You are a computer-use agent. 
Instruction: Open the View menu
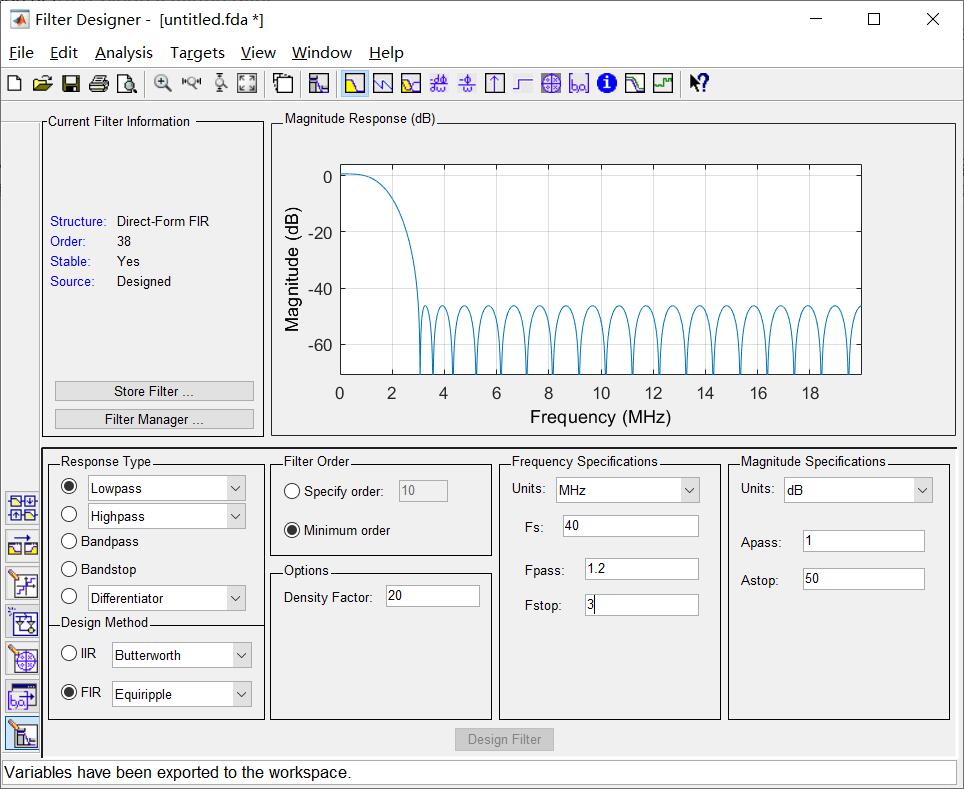(258, 53)
